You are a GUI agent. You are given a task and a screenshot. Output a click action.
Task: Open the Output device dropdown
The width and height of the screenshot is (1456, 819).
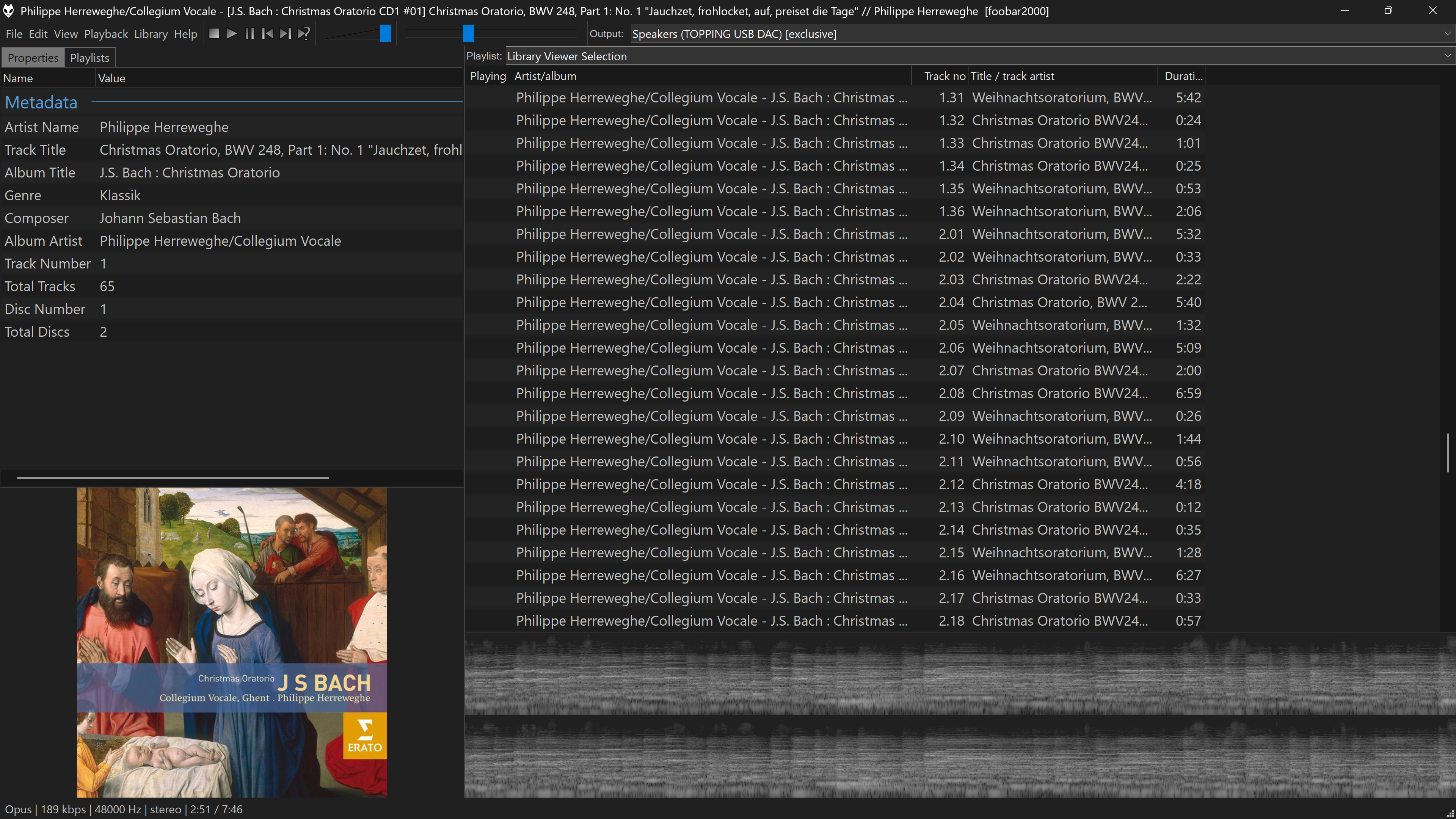1447,34
